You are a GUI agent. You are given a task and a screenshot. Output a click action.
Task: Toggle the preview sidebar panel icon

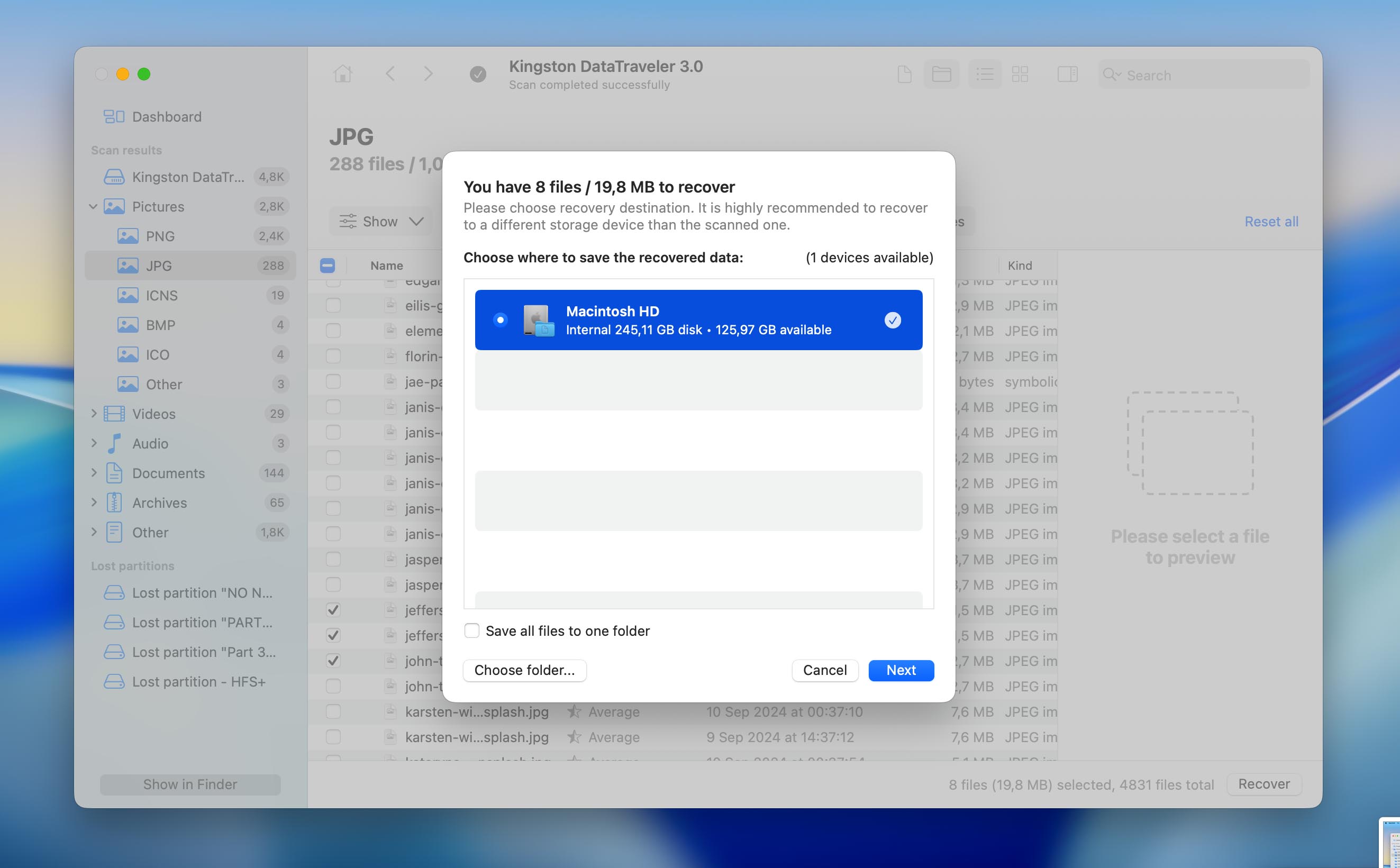coord(1067,74)
